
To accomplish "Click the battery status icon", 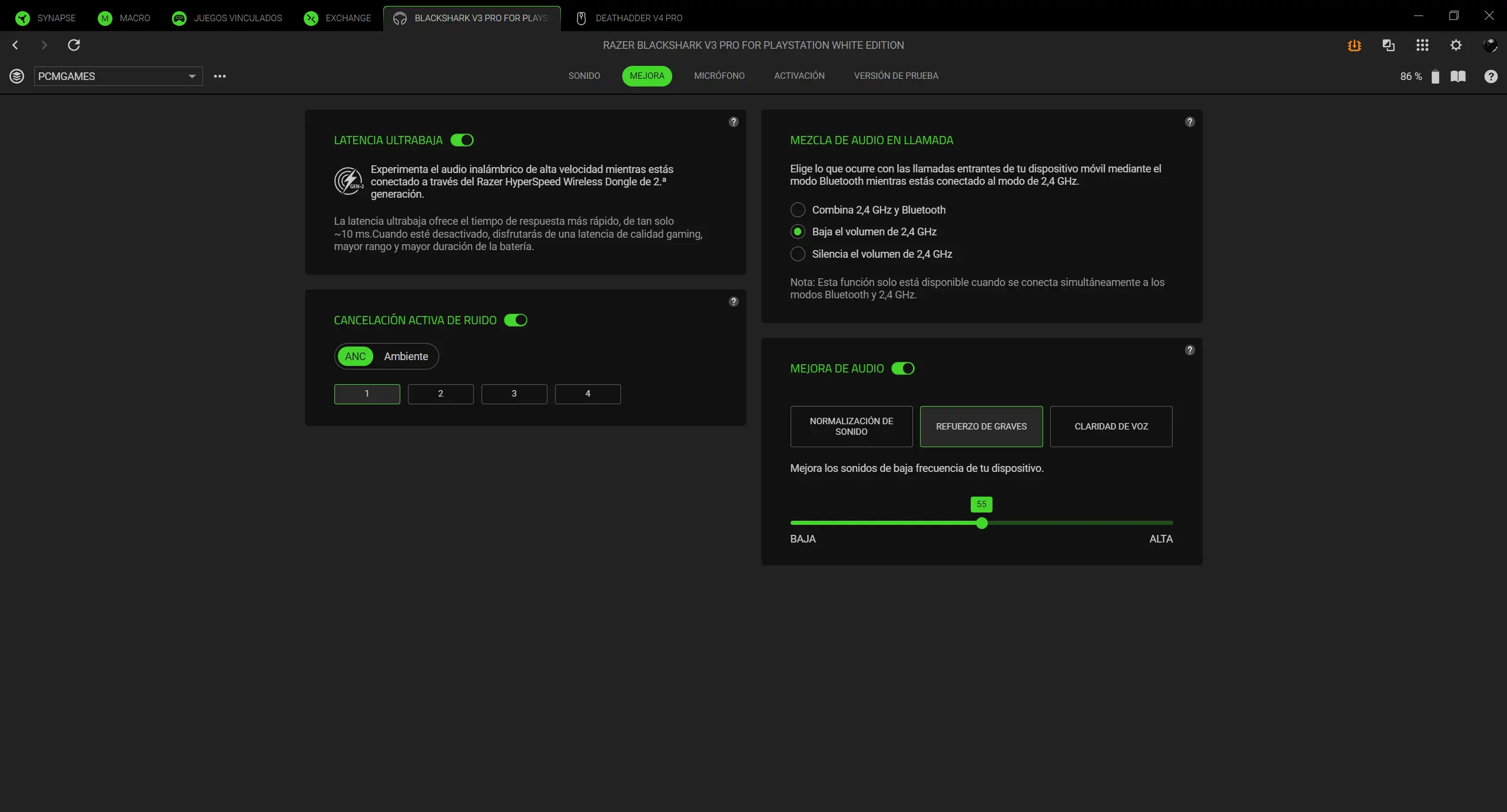I will [x=1435, y=76].
